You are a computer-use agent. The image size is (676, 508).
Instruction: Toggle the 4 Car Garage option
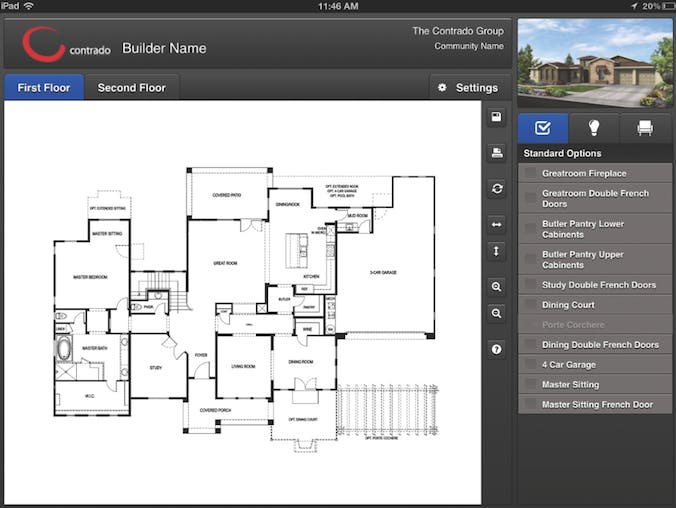pyautogui.click(x=530, y=365)
